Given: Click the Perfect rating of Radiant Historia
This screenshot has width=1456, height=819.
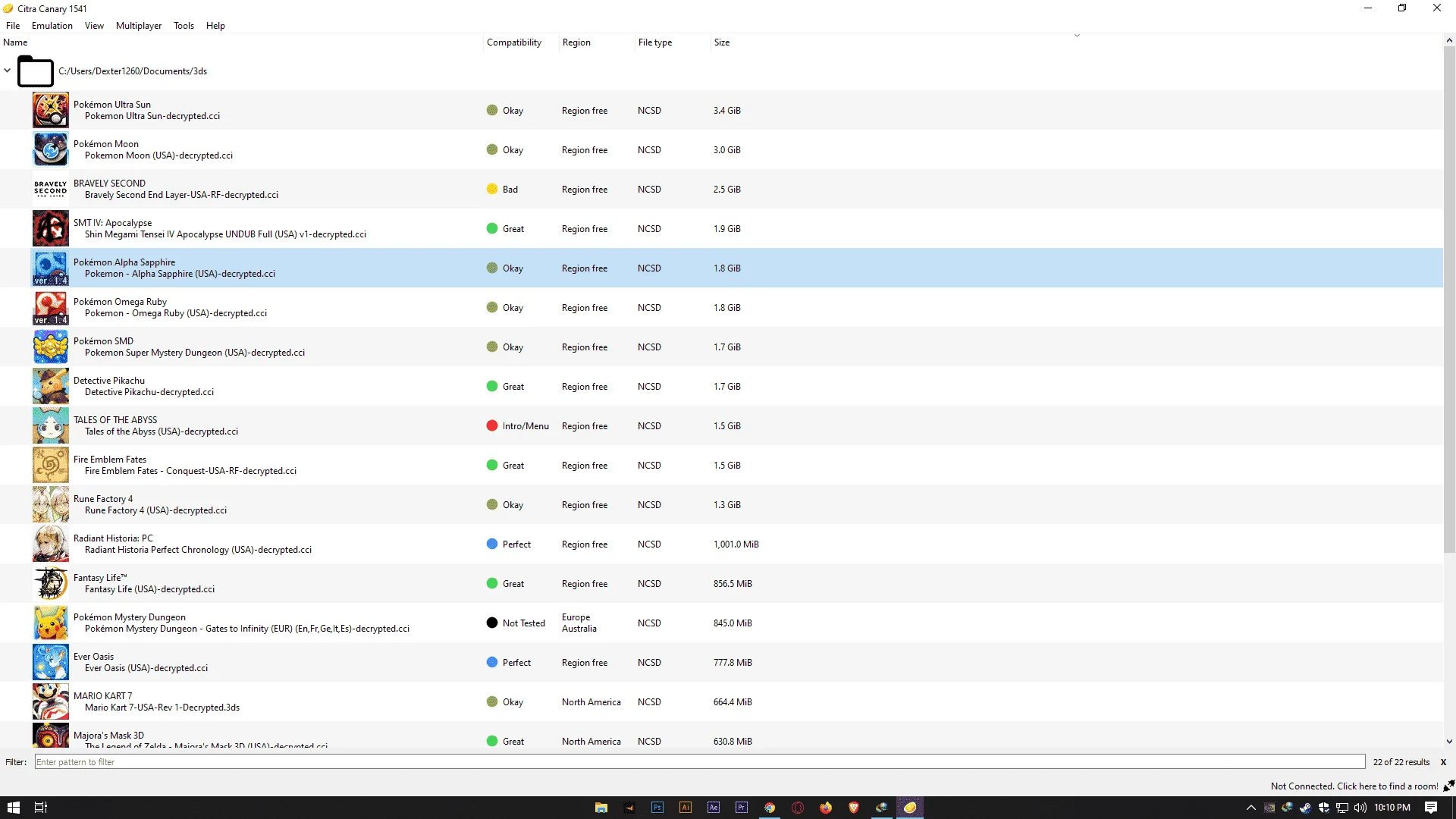Looking at the screenshot, I should click(516, 544).
